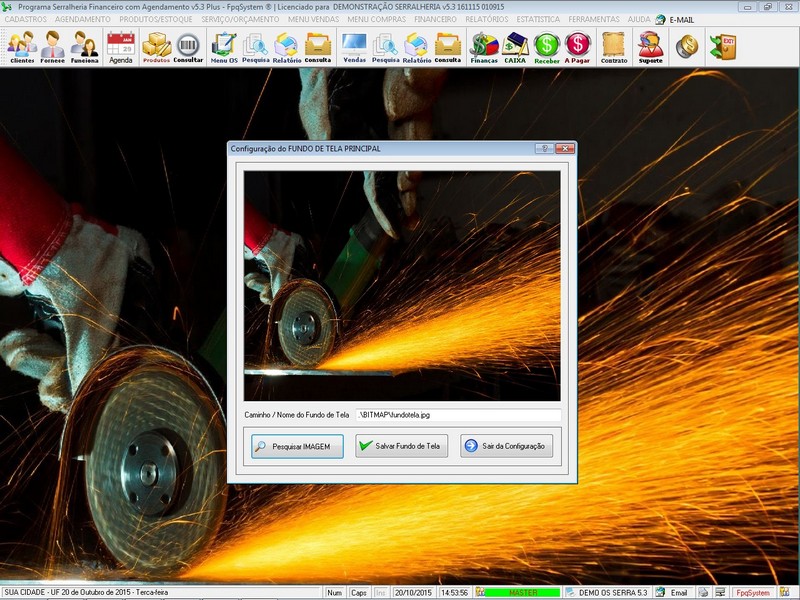Open the SERVIÇO/ORÇAMENTO menu
This screenshot has width=800, height=600.
click(240, 19)
